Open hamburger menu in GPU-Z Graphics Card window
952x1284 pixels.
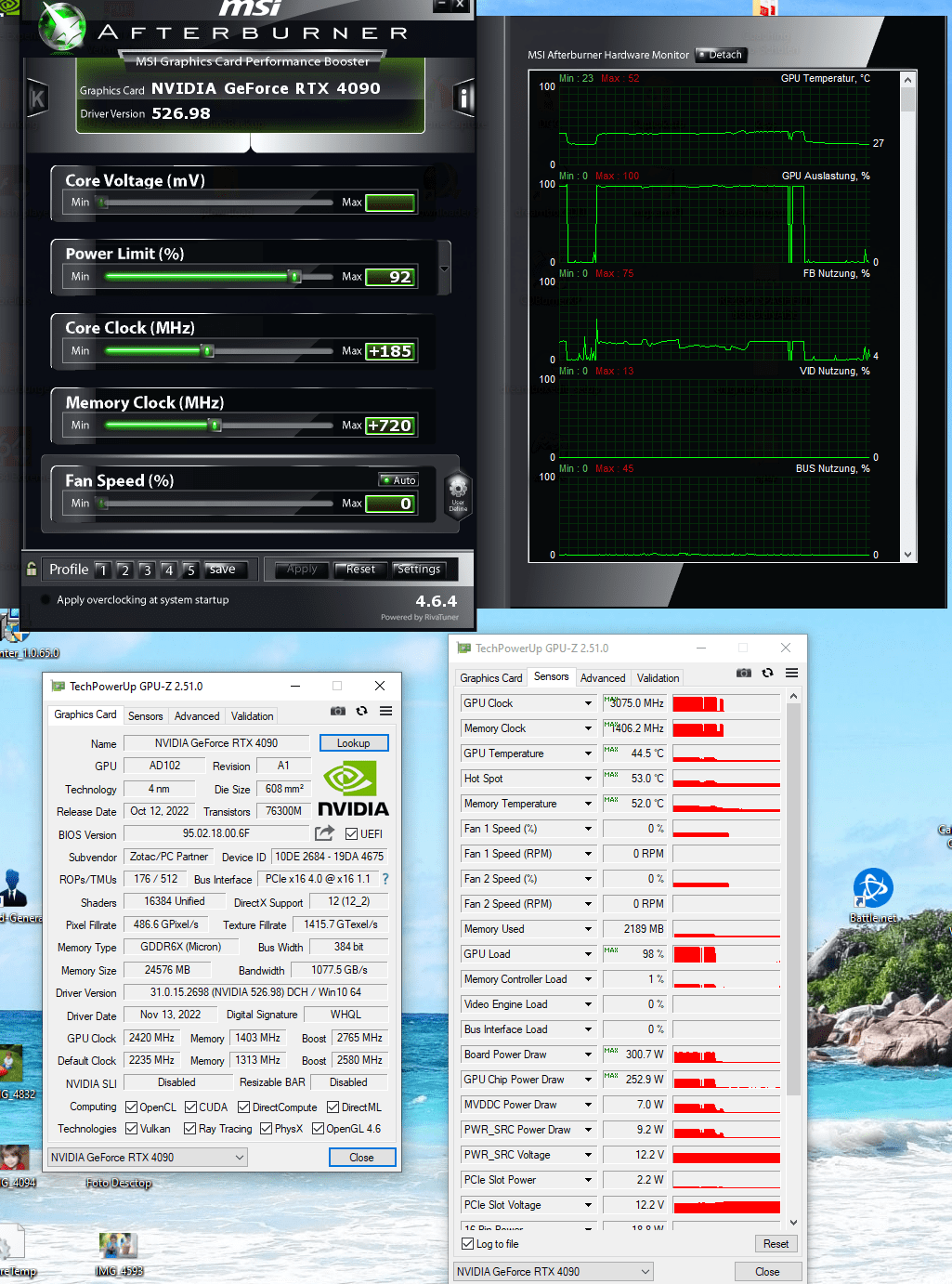(x=385, y=711)
